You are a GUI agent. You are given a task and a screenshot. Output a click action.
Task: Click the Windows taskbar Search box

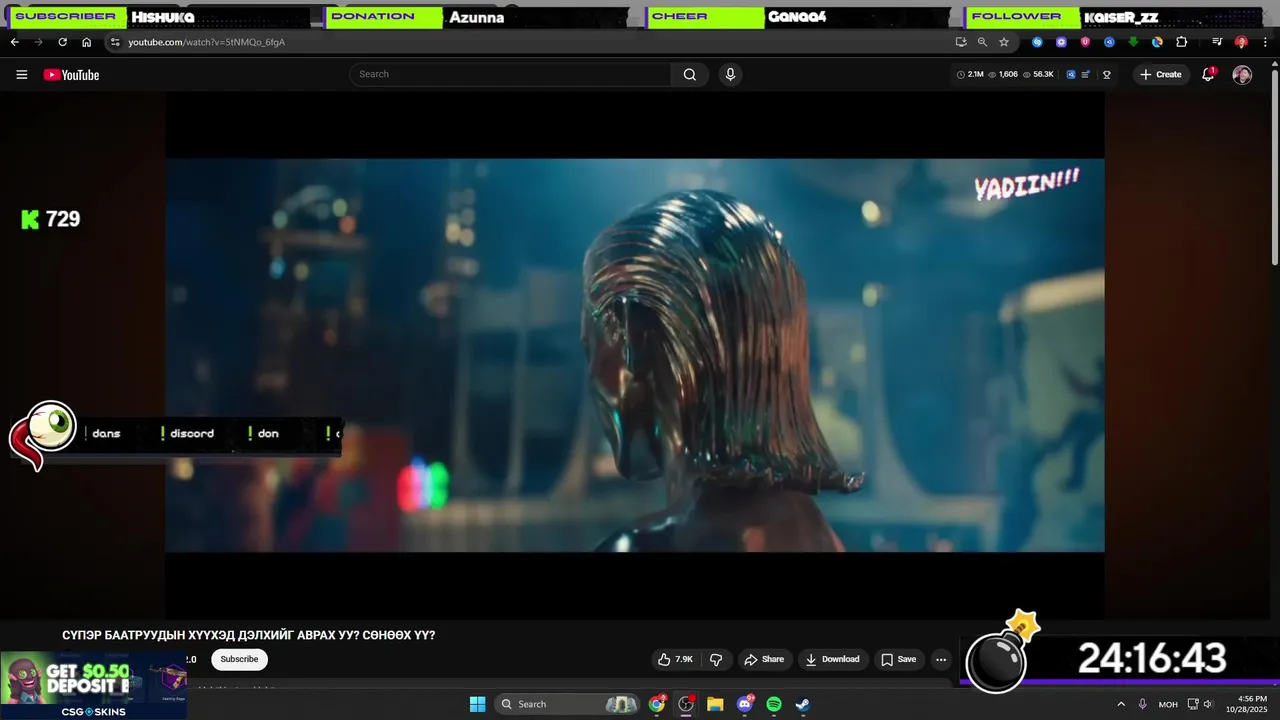point(567,704)
